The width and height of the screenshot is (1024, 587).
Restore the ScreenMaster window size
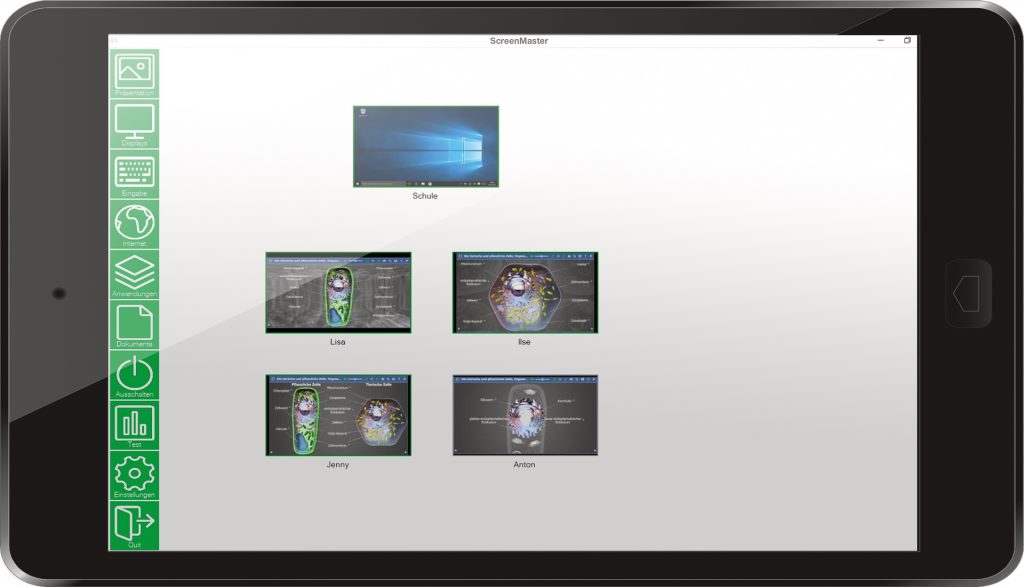pyautogui.click(x=907, y=40)
